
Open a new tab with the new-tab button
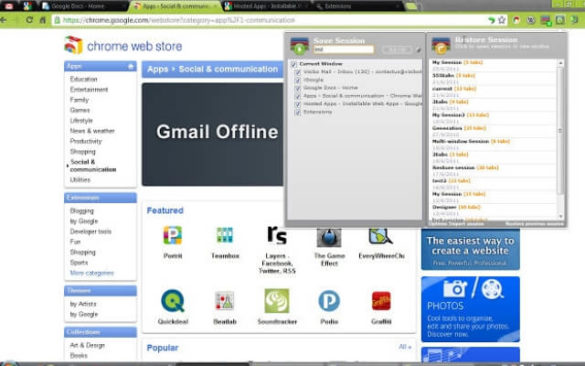pos(410,6)
